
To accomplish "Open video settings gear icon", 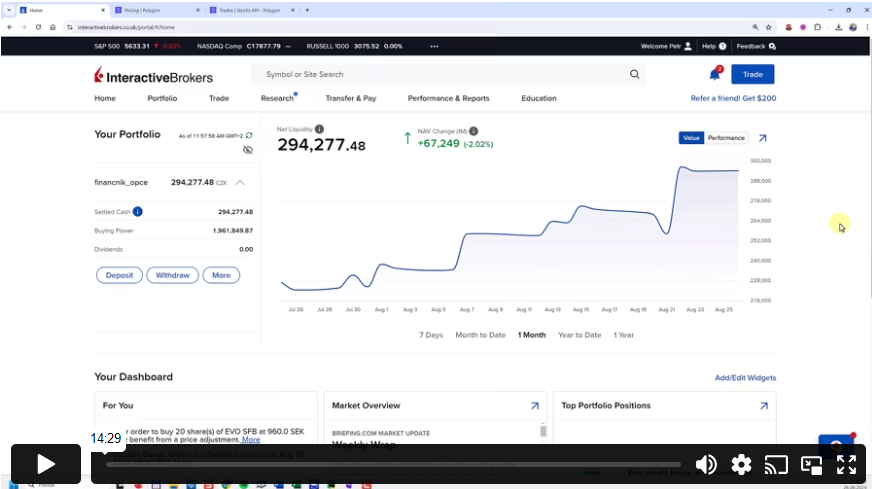I will [741, 464].
